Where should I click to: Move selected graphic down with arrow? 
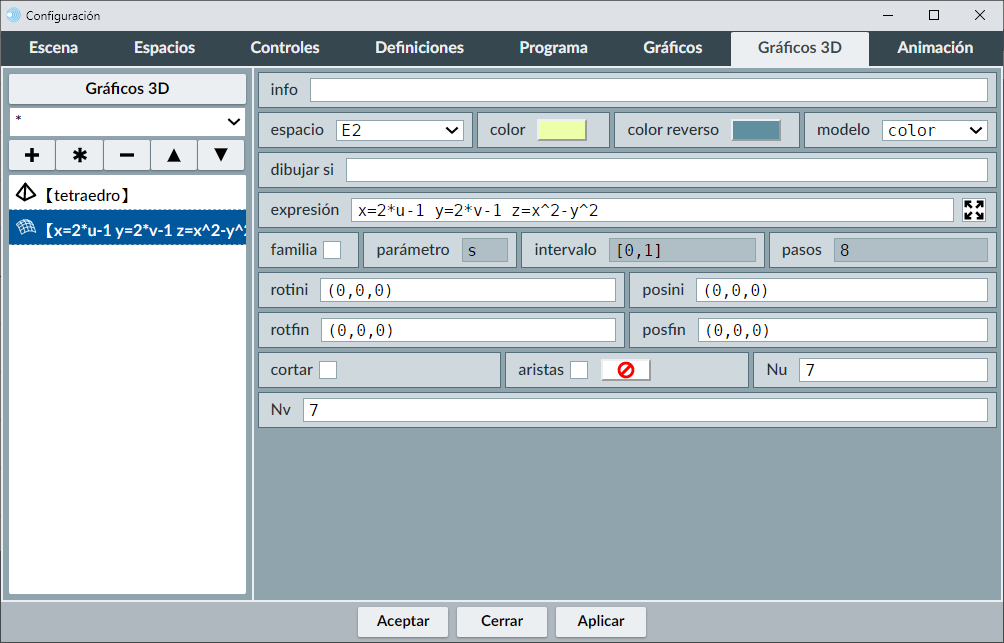click(x=221, y=155)
